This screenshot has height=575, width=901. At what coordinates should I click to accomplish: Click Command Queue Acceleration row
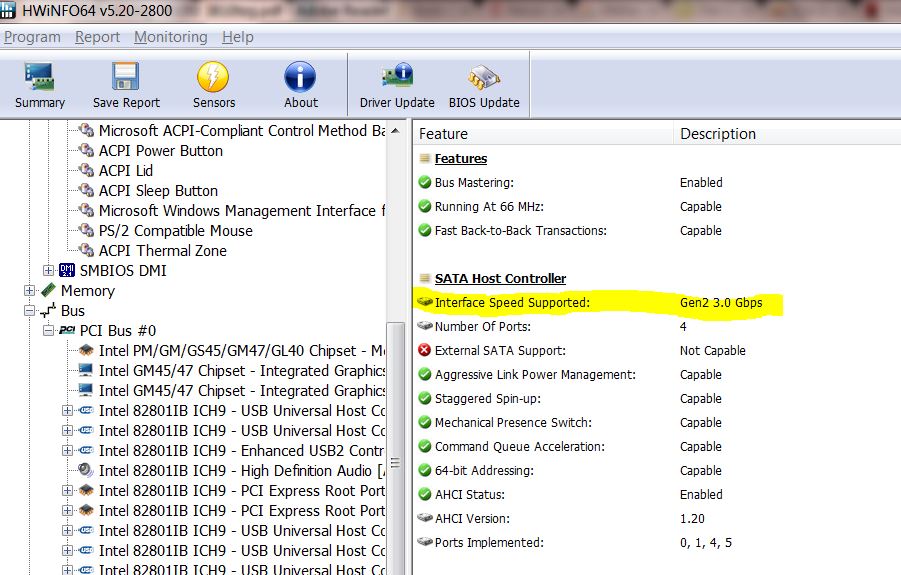tap(655, 446)
